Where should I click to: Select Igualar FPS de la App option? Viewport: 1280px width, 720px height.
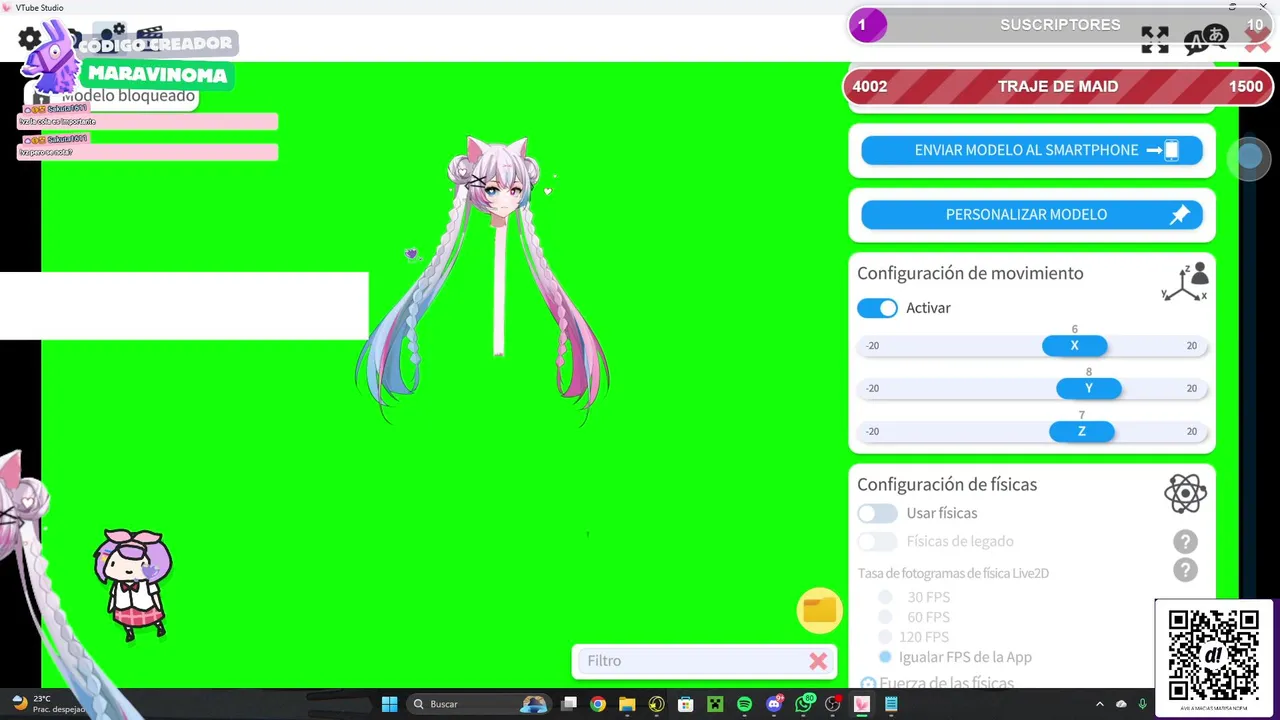[885, 657]
